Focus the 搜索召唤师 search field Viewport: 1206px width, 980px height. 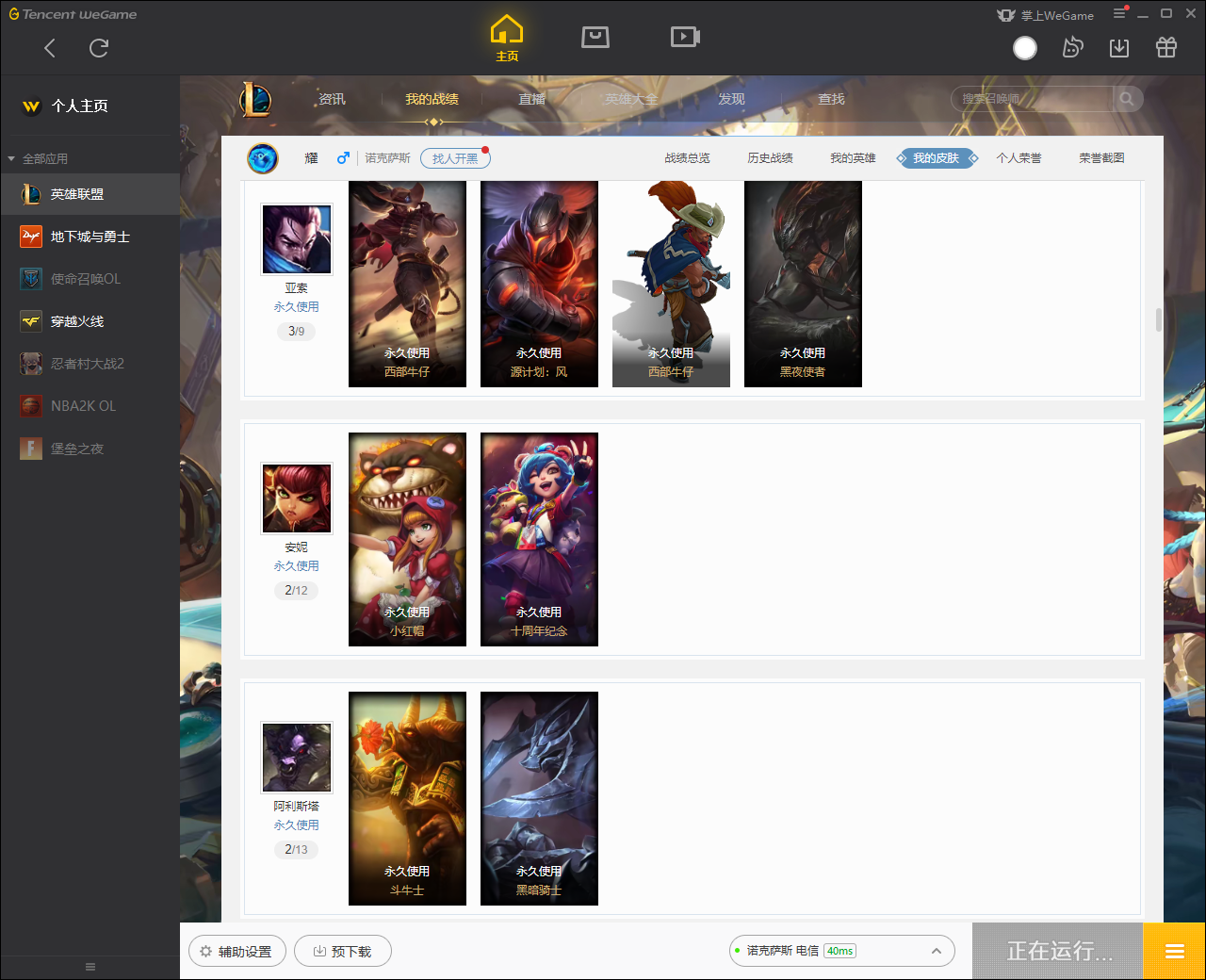click(1032, 99)
